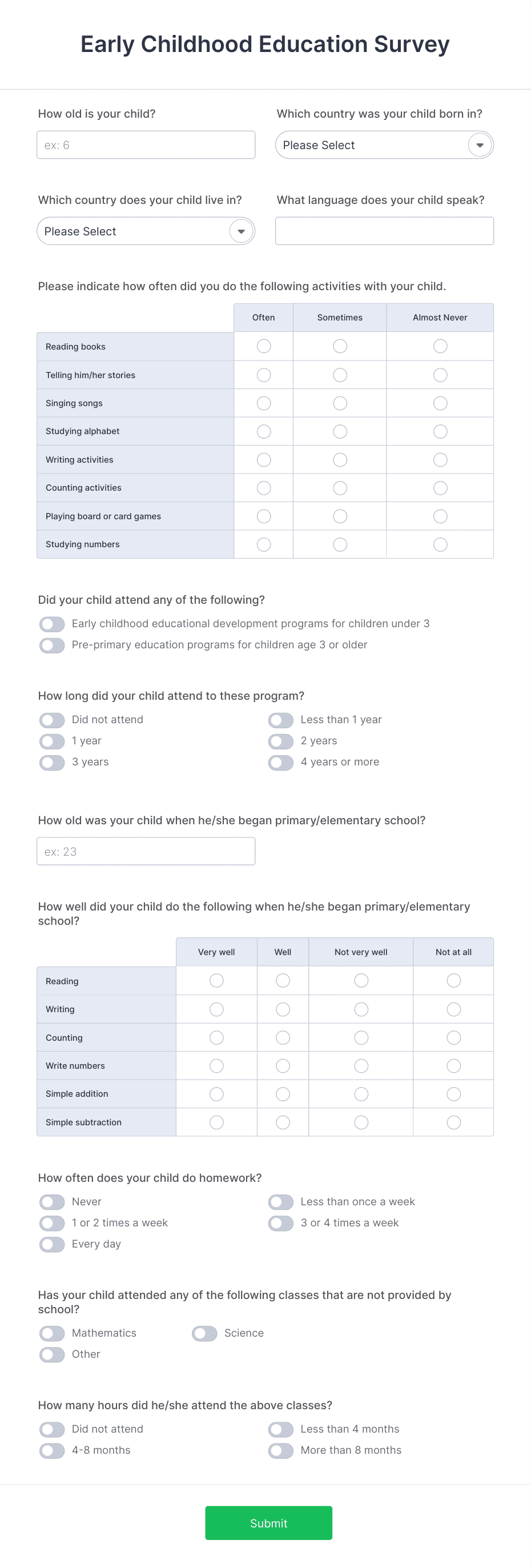This screenshot has width=531, height=1568.
Task: Enable the Mathematics classes toggle
Action: pos(52,1333)
